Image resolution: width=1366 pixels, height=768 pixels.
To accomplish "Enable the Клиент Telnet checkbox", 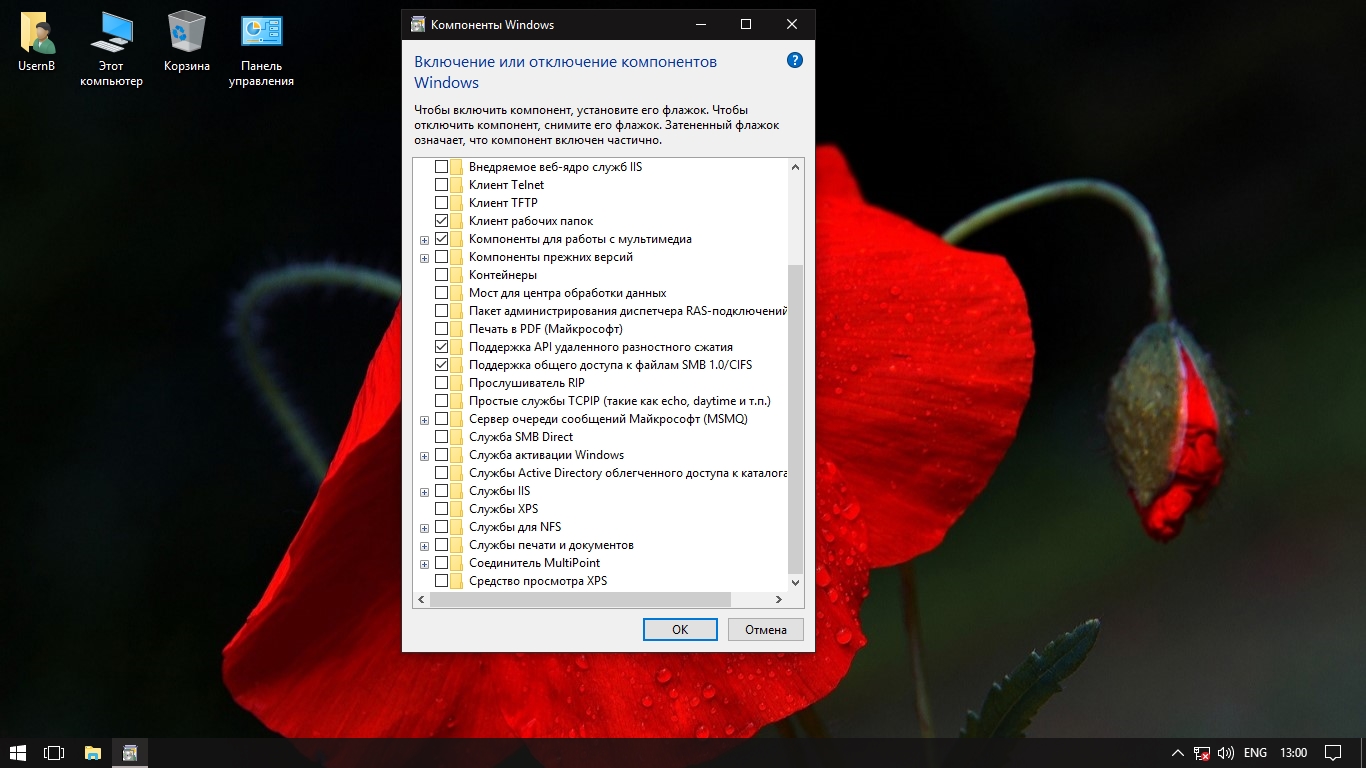I will 441,185.
